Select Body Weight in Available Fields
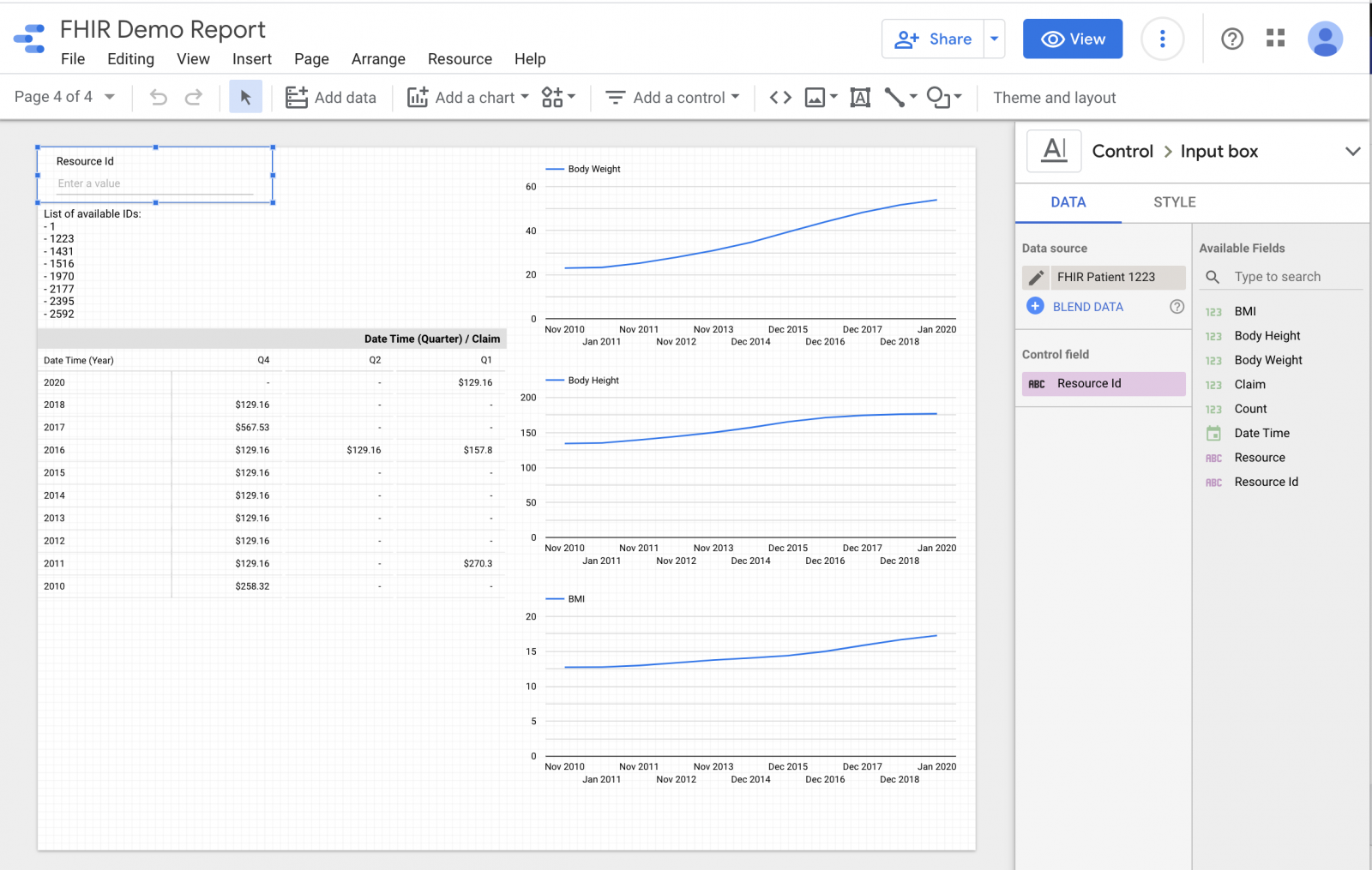 1267,360
